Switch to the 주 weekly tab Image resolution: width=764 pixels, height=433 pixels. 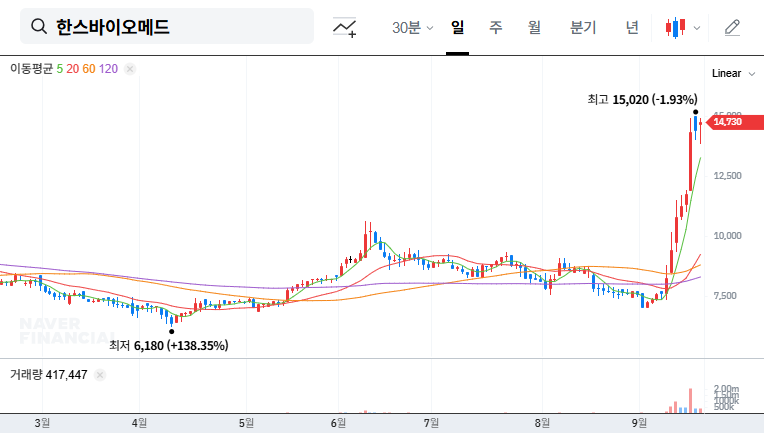[x=496, y=27]
